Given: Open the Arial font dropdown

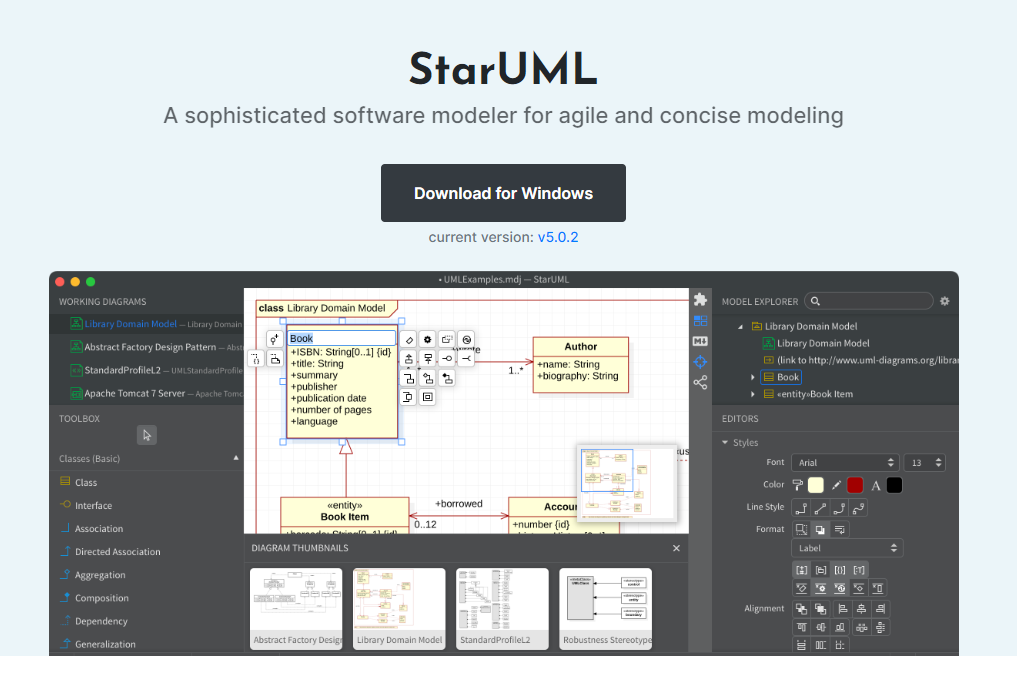Looking at the screenshot, I should 845,462.
